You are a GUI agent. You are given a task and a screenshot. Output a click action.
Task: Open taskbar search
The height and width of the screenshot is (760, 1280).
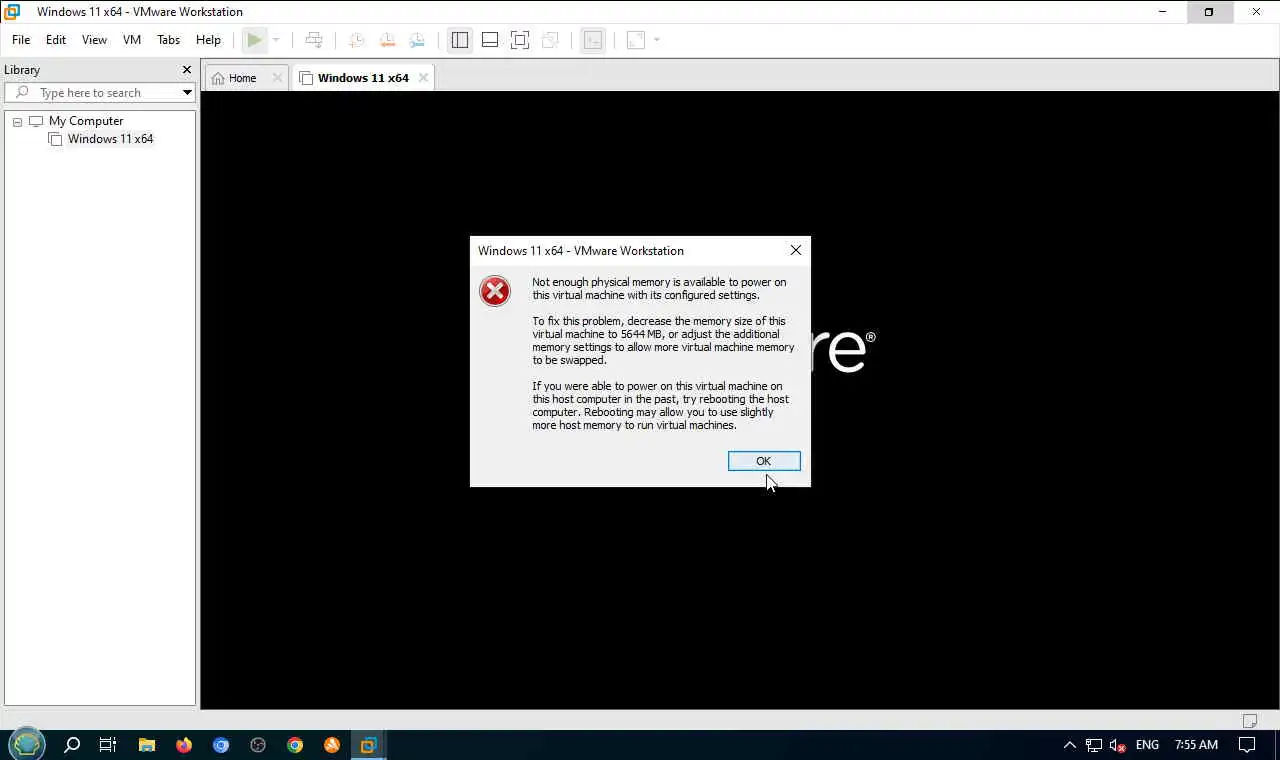(x=72, y=745)
